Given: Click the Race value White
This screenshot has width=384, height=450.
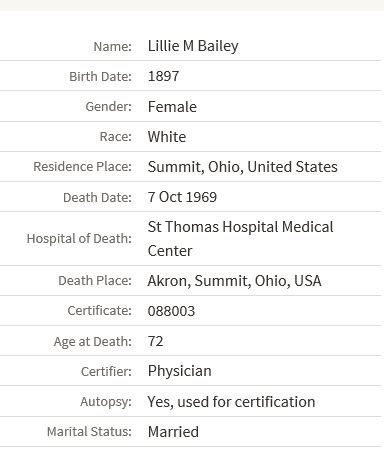Looking at the screenshot, I should [x=167, y=137].
